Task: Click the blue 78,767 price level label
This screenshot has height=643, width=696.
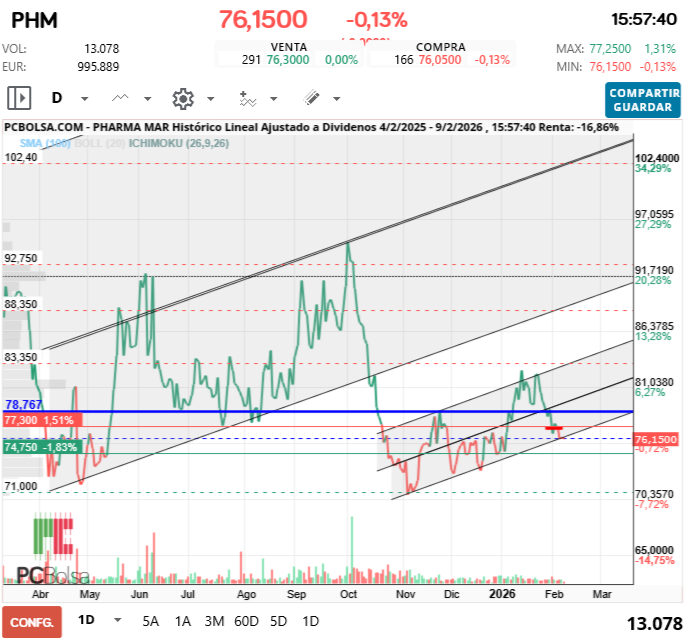Action: [24, 405]
